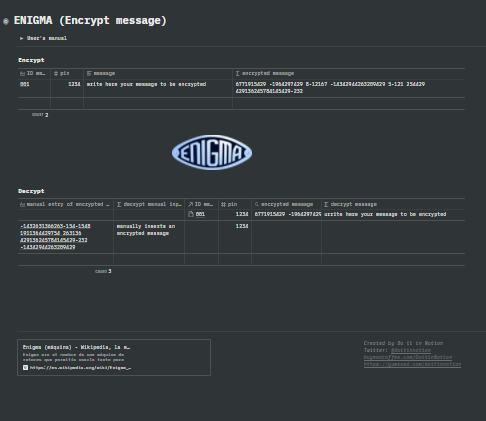This screenshot has height=421, width=486.
Task: Open the gumroad.com/doitinnotion link
Action: coord(412,364)
